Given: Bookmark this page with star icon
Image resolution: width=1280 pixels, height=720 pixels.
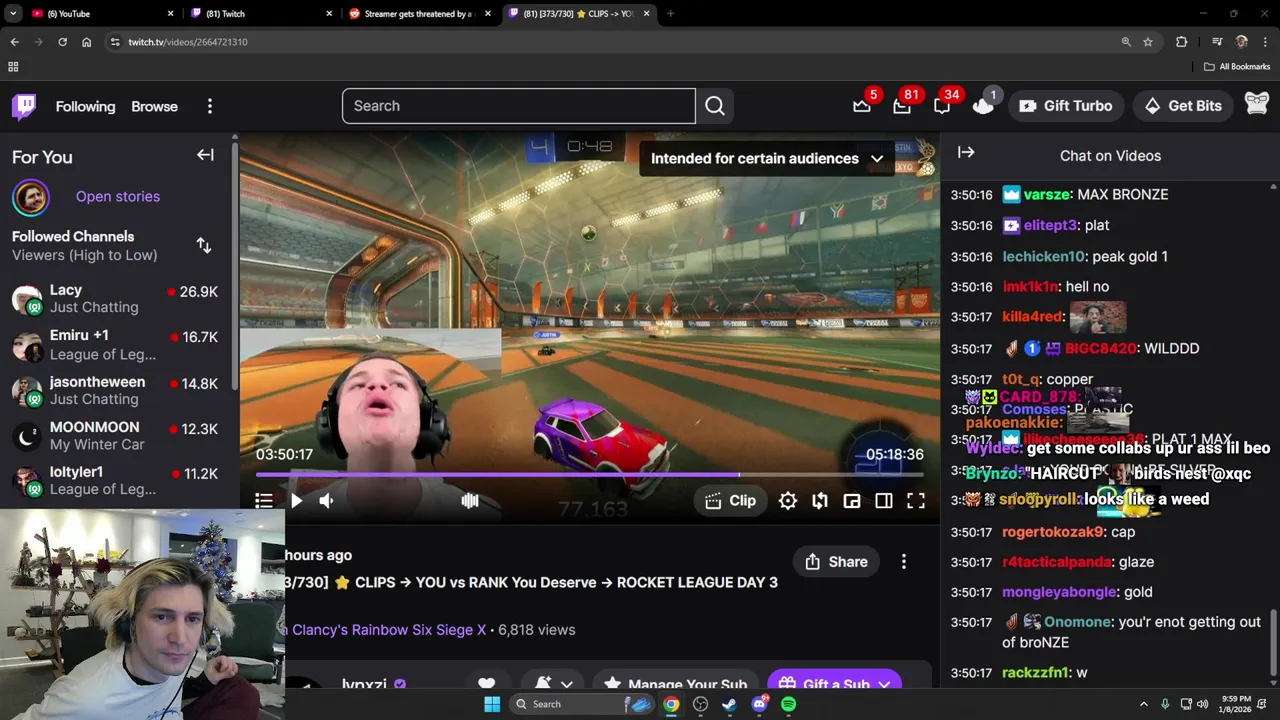Looking at the screenshot, I should click(1148, 42).
